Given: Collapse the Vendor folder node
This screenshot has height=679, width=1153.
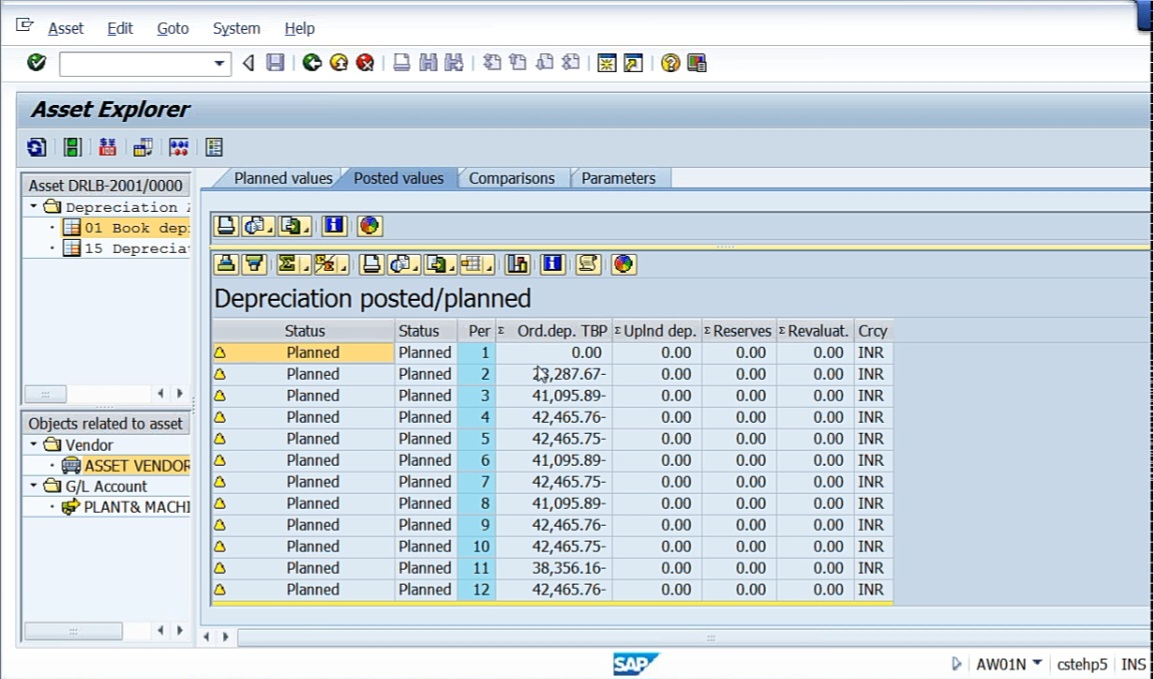Looking at the screenshot, I should point(34,445).
